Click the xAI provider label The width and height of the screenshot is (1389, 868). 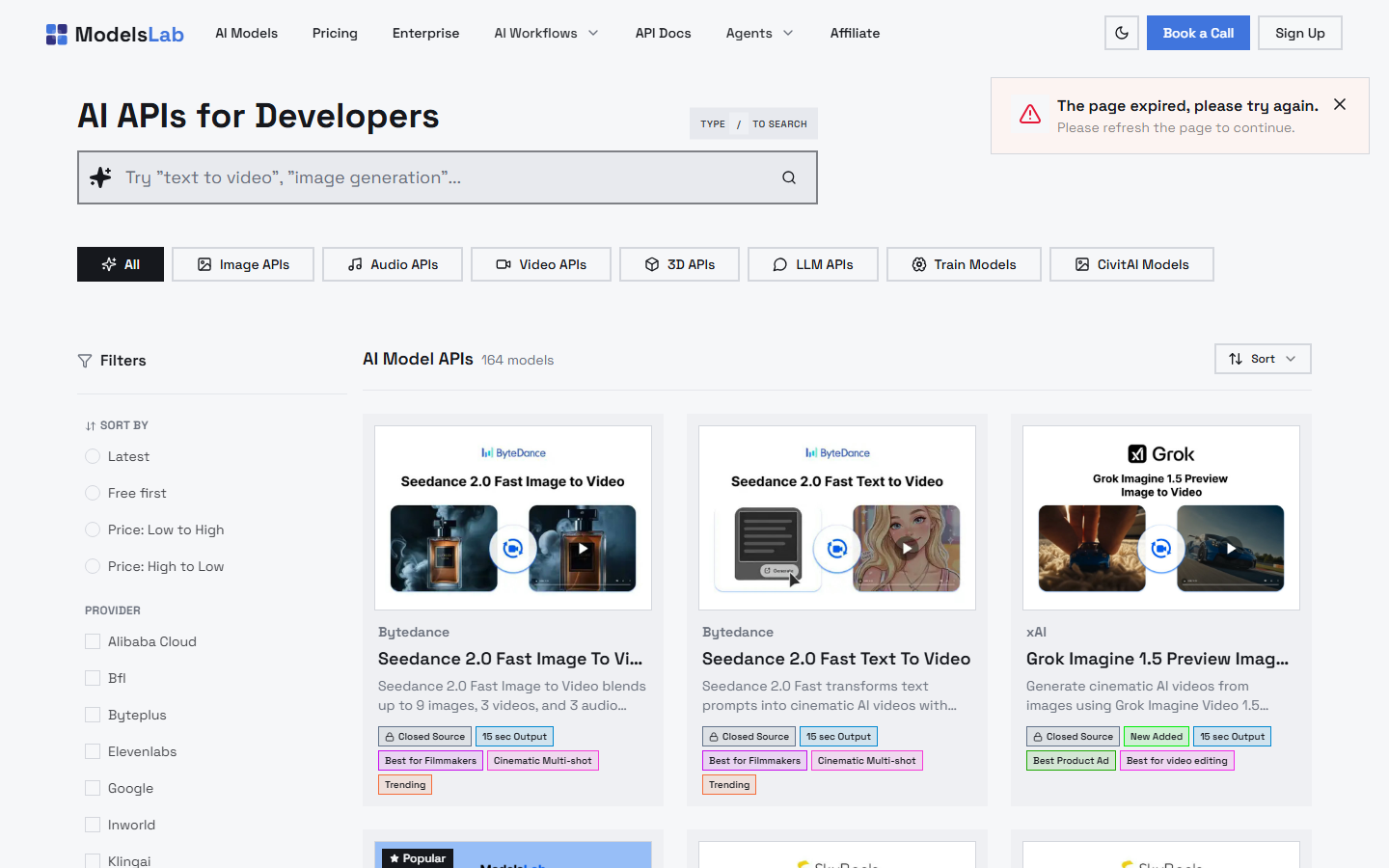click(x=1036, y=632)
